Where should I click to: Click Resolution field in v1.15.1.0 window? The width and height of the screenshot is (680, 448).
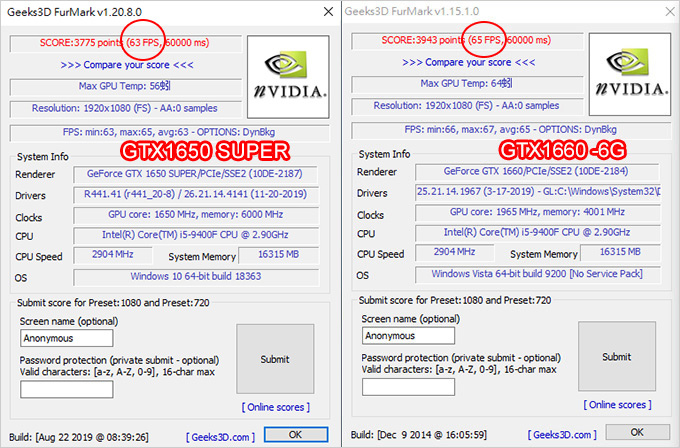(468, 106)
